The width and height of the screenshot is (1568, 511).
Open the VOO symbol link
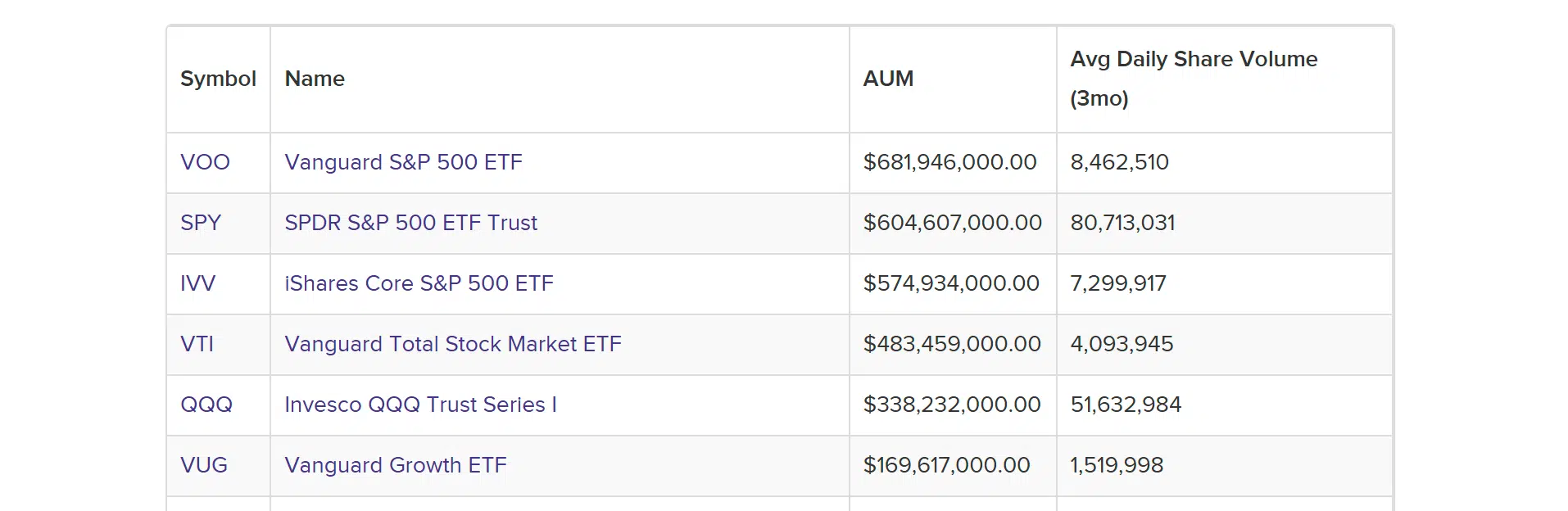pyautogui.click(x=205, y=162)
